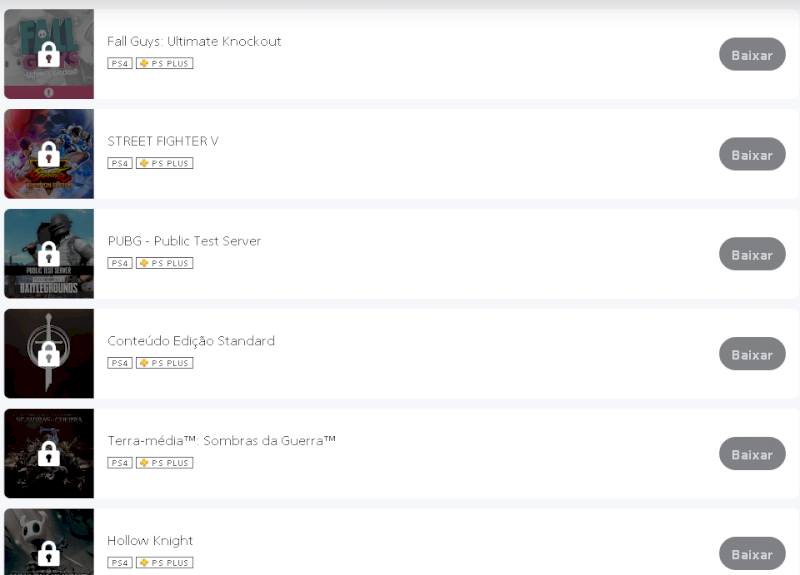Click the lock icon on Terra-média thumbnail

tap(48, 454)
